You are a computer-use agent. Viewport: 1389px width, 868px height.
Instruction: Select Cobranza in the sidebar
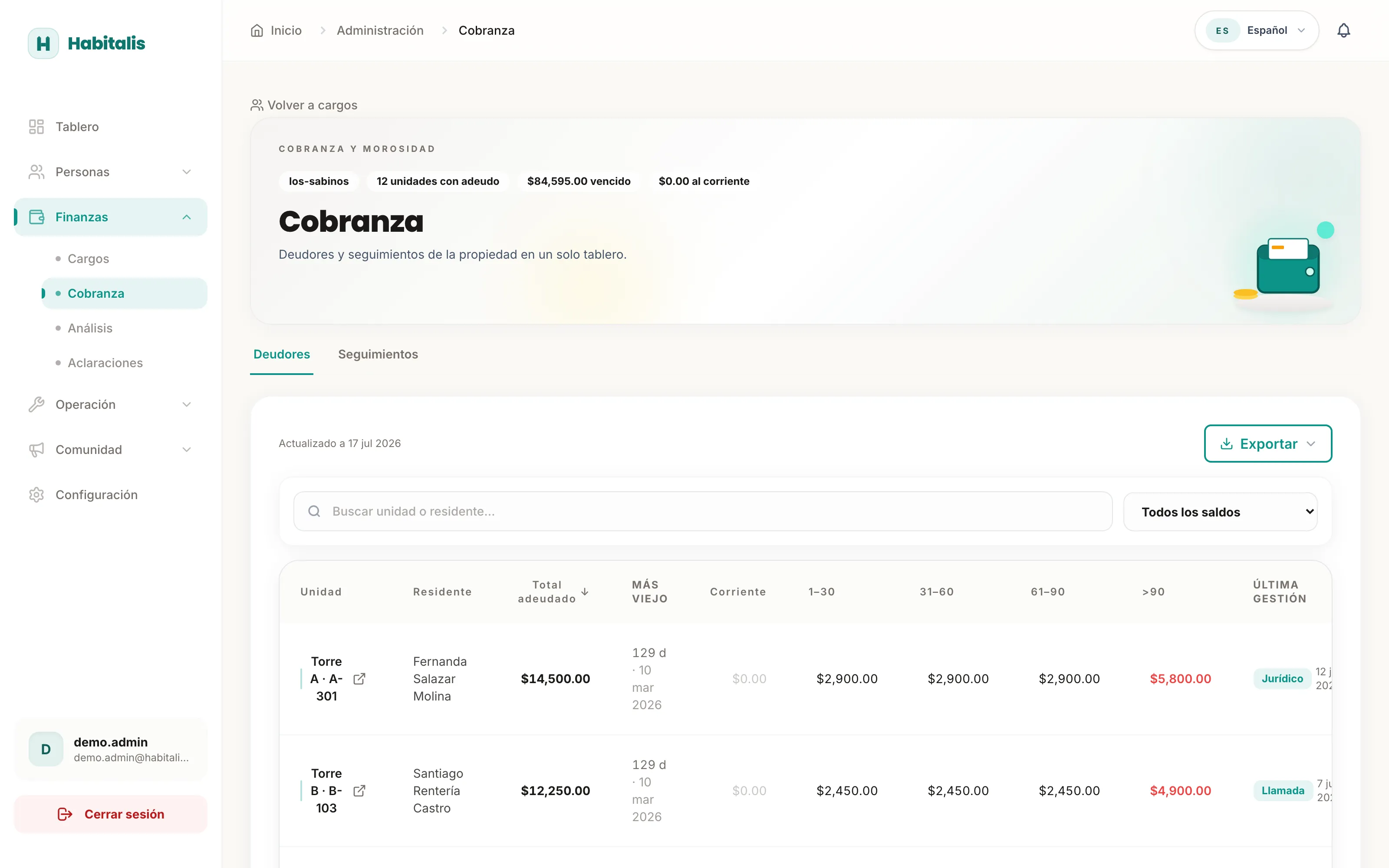[124, 293]
